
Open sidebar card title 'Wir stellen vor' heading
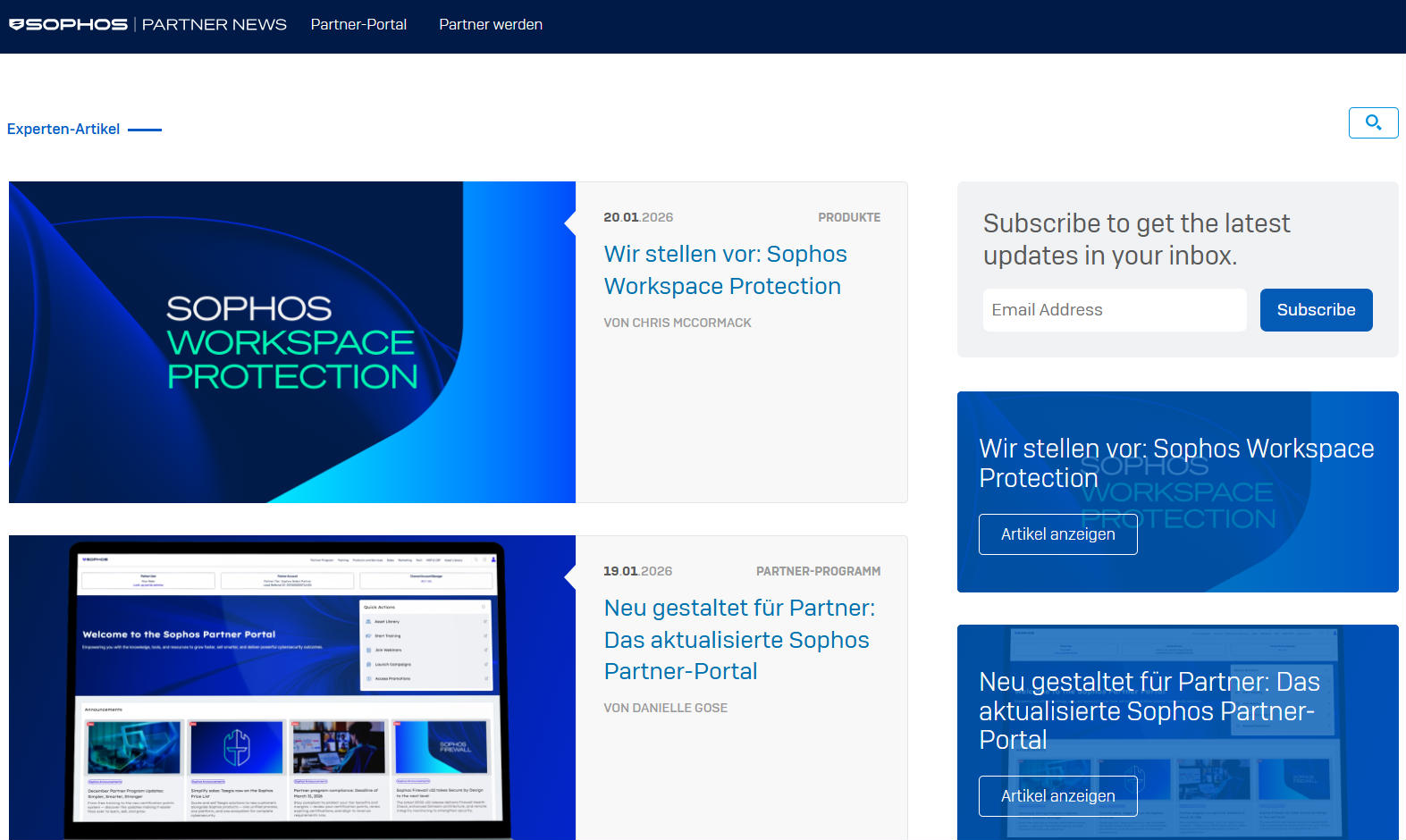pos(1176,463)
